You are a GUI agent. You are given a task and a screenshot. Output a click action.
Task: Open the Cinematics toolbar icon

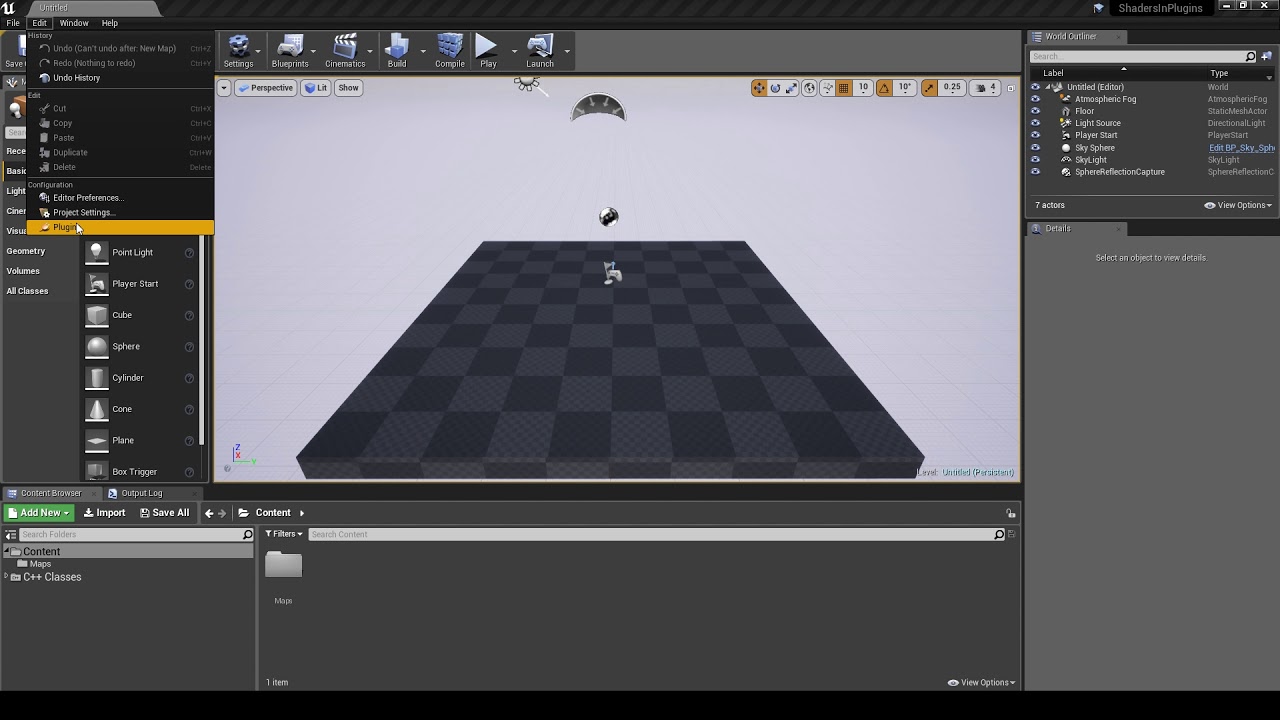click(345, 51)
